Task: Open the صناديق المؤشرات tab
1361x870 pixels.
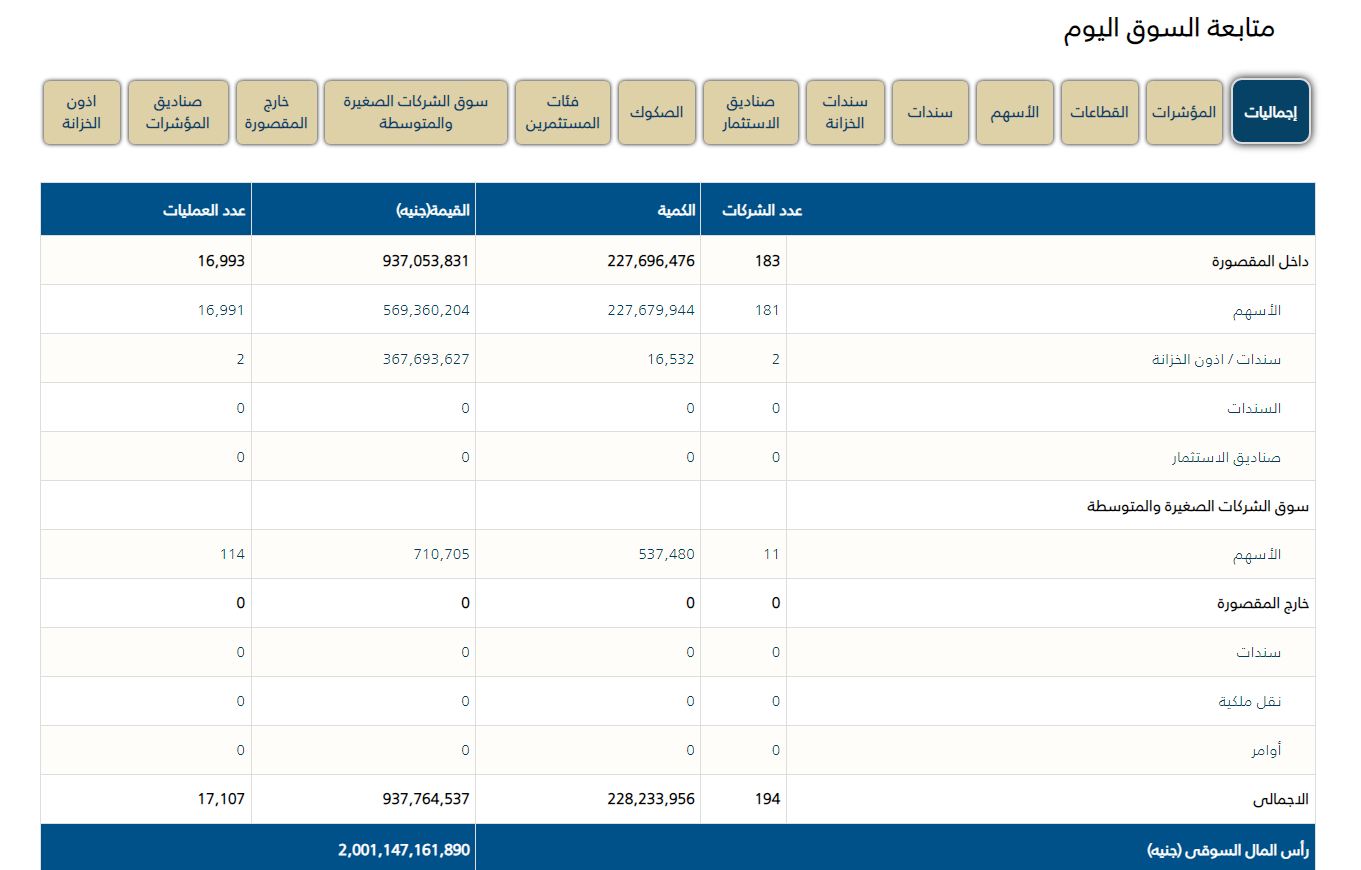Action: coord(178,112)
